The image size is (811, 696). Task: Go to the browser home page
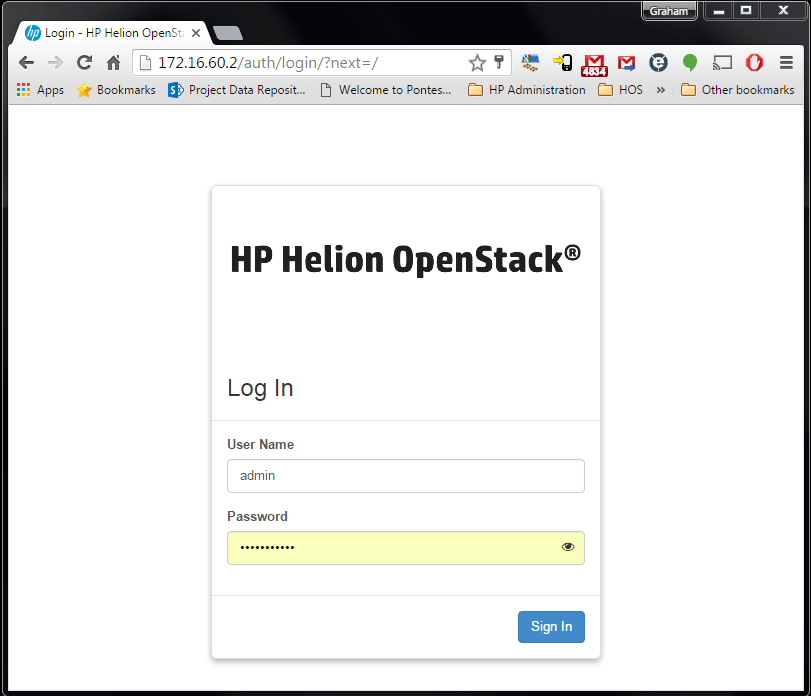pos(114,63)
